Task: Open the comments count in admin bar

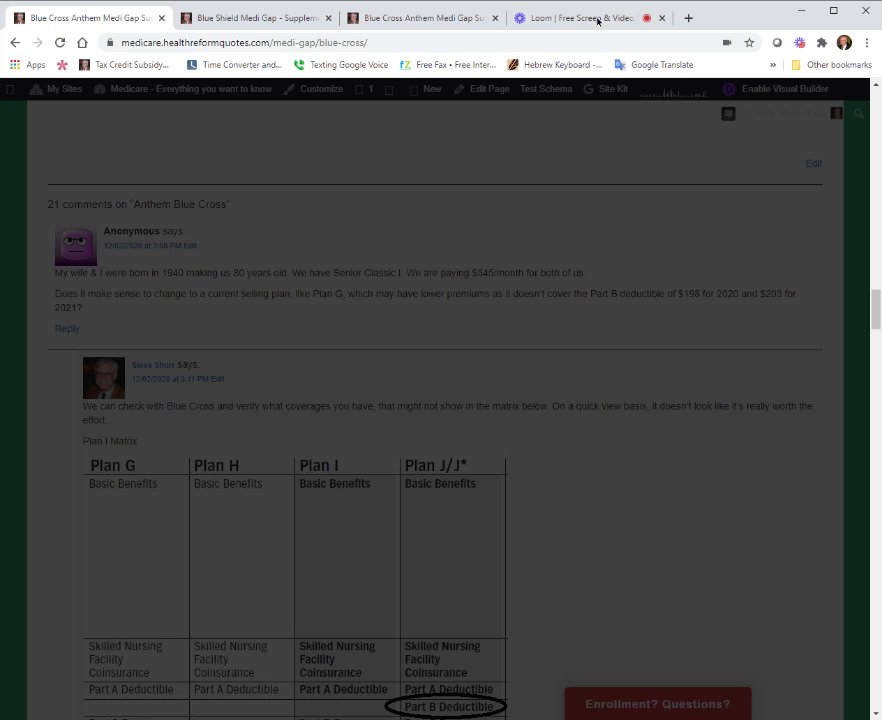Action: 364,89
